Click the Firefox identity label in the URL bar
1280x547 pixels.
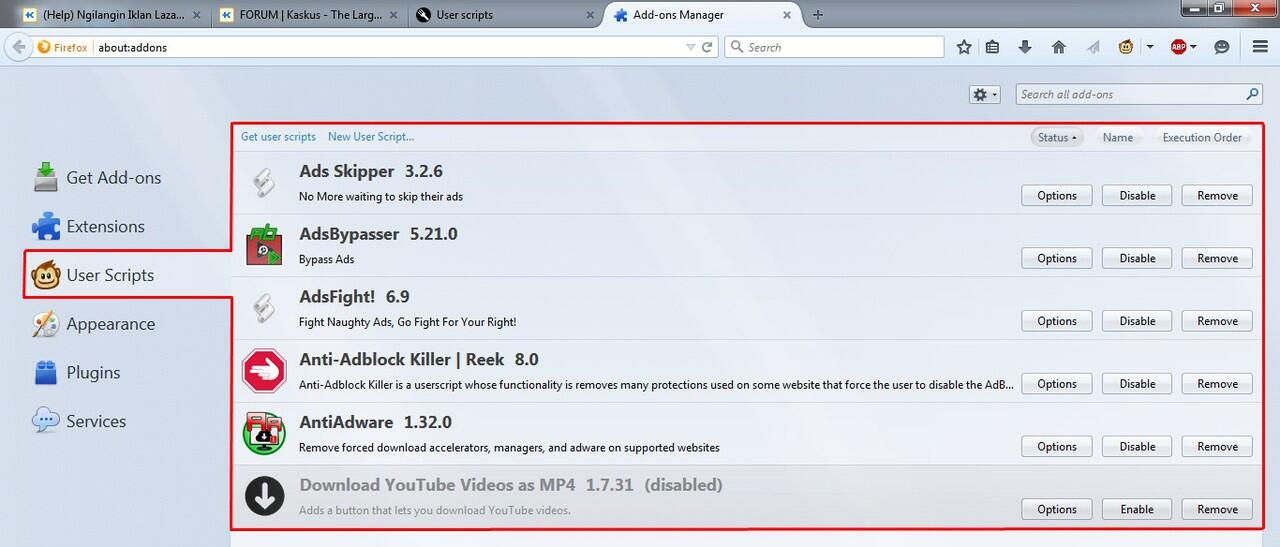click(62, 47)
